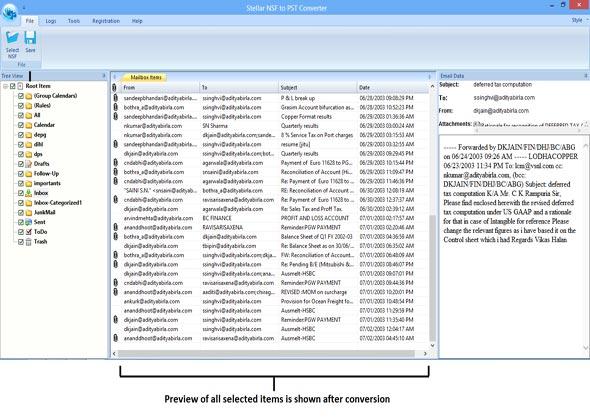
Task: Click the mailbox list vertical scrollbar thumb
Action: tap(432, 278)
